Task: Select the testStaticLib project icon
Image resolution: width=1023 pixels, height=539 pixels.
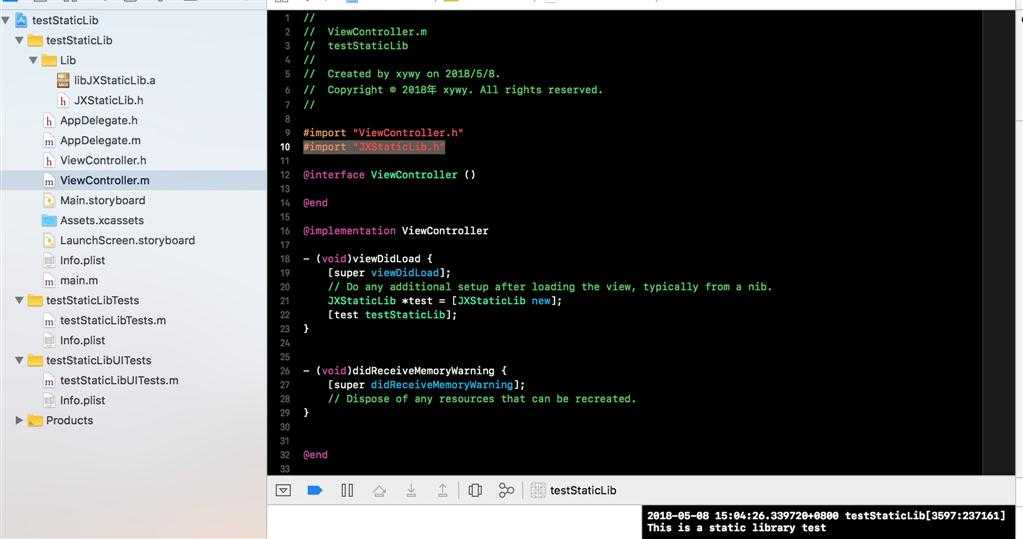Action: click(21, 20)
